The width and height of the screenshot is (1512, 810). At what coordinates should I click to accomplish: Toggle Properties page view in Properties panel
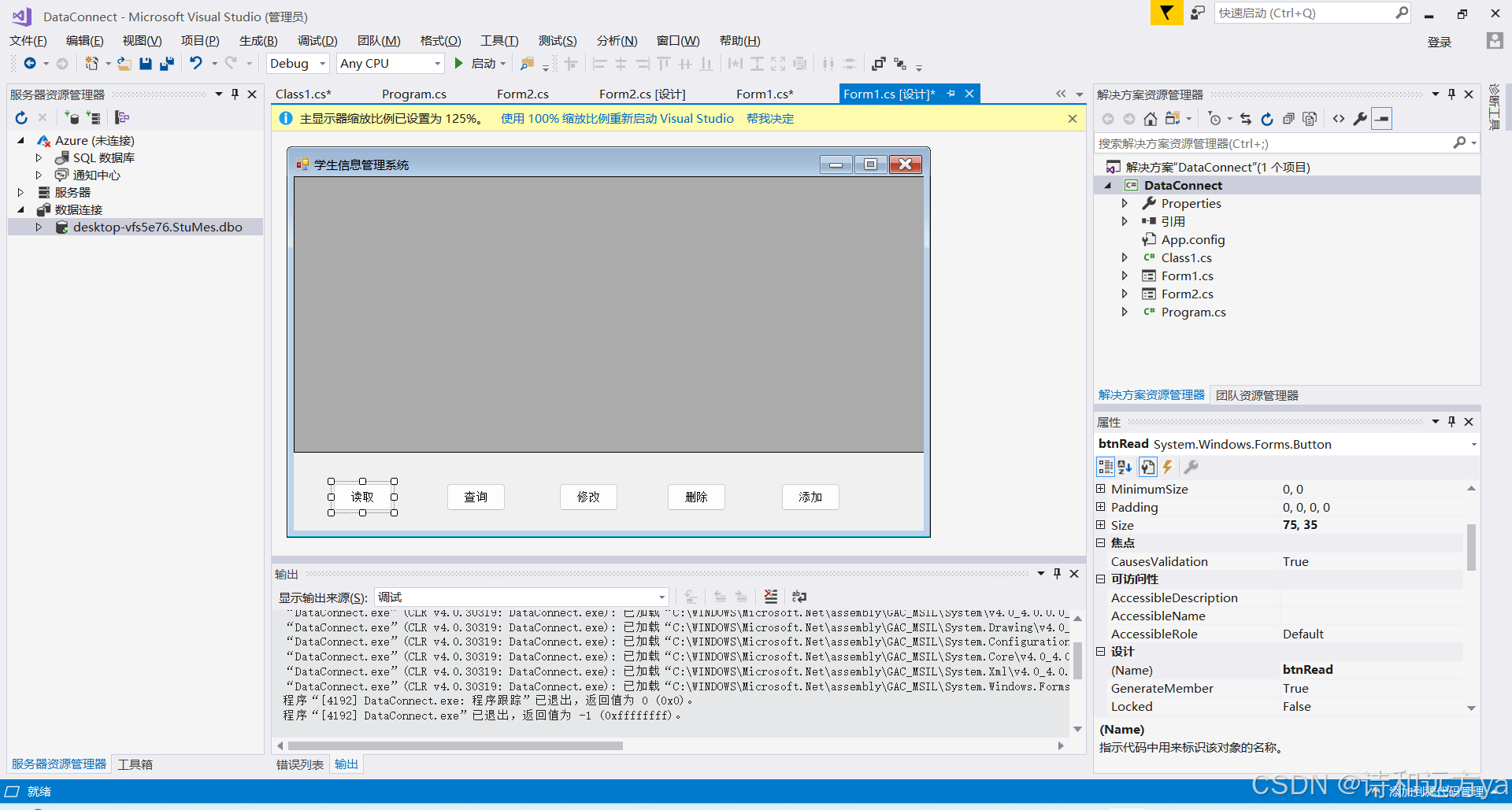pyautogui.click(x=1148, y=468)
